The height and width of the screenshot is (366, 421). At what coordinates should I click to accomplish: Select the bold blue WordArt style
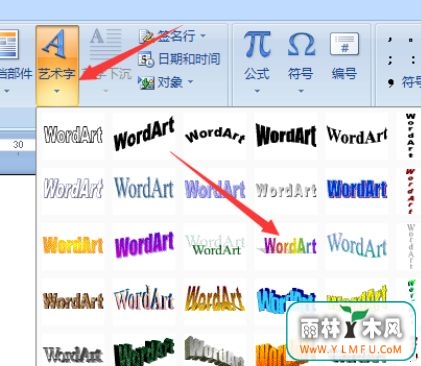click(x=357, y=189)
